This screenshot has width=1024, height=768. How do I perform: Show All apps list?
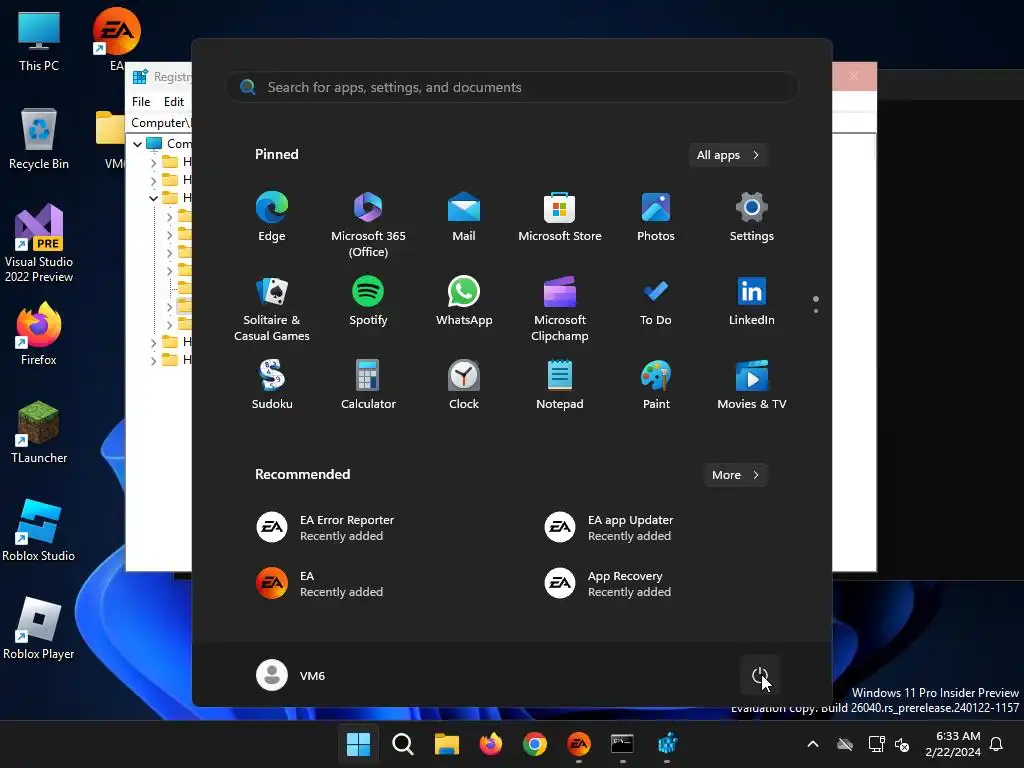pyautogui.click(x=728, y=155)
